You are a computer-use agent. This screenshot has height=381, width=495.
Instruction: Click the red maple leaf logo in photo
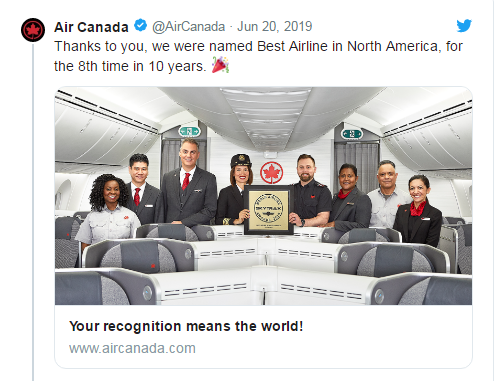coord(272,173)
